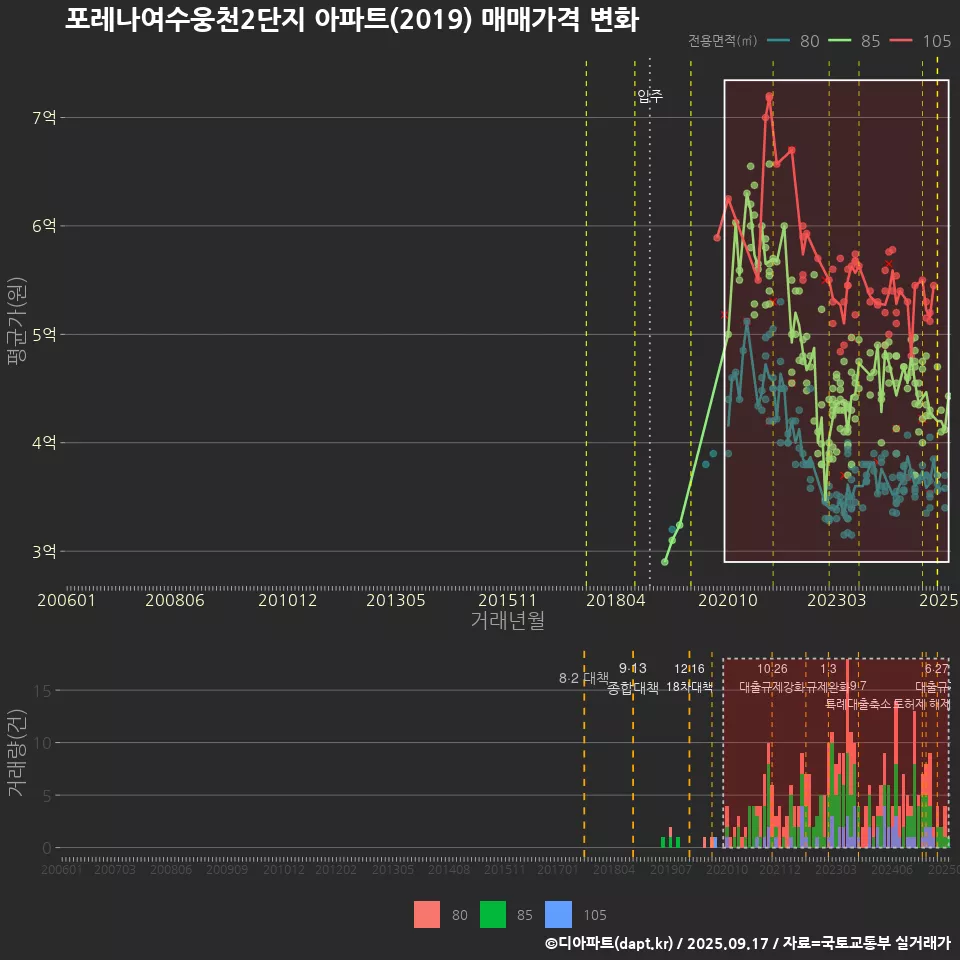Click the 15 volume-axis label
The height and width of the screenshot is (960, 960).
(x=43, y=691)
